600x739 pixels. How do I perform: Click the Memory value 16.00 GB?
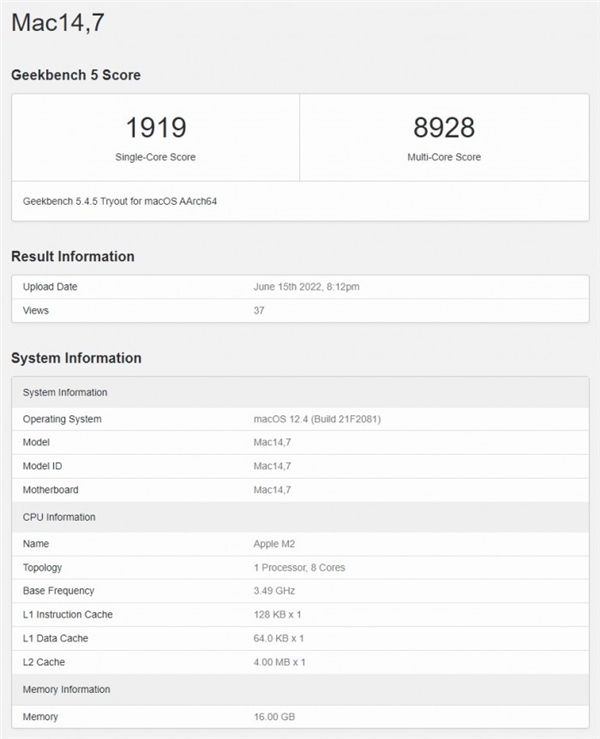[274, 717]
